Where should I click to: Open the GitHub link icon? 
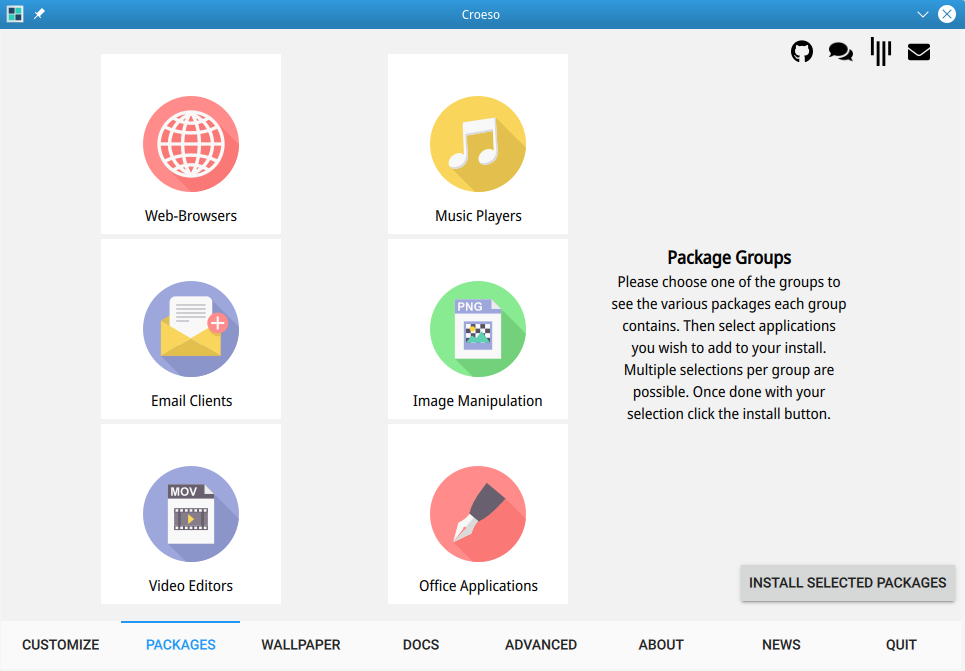(x=802, y=52)
